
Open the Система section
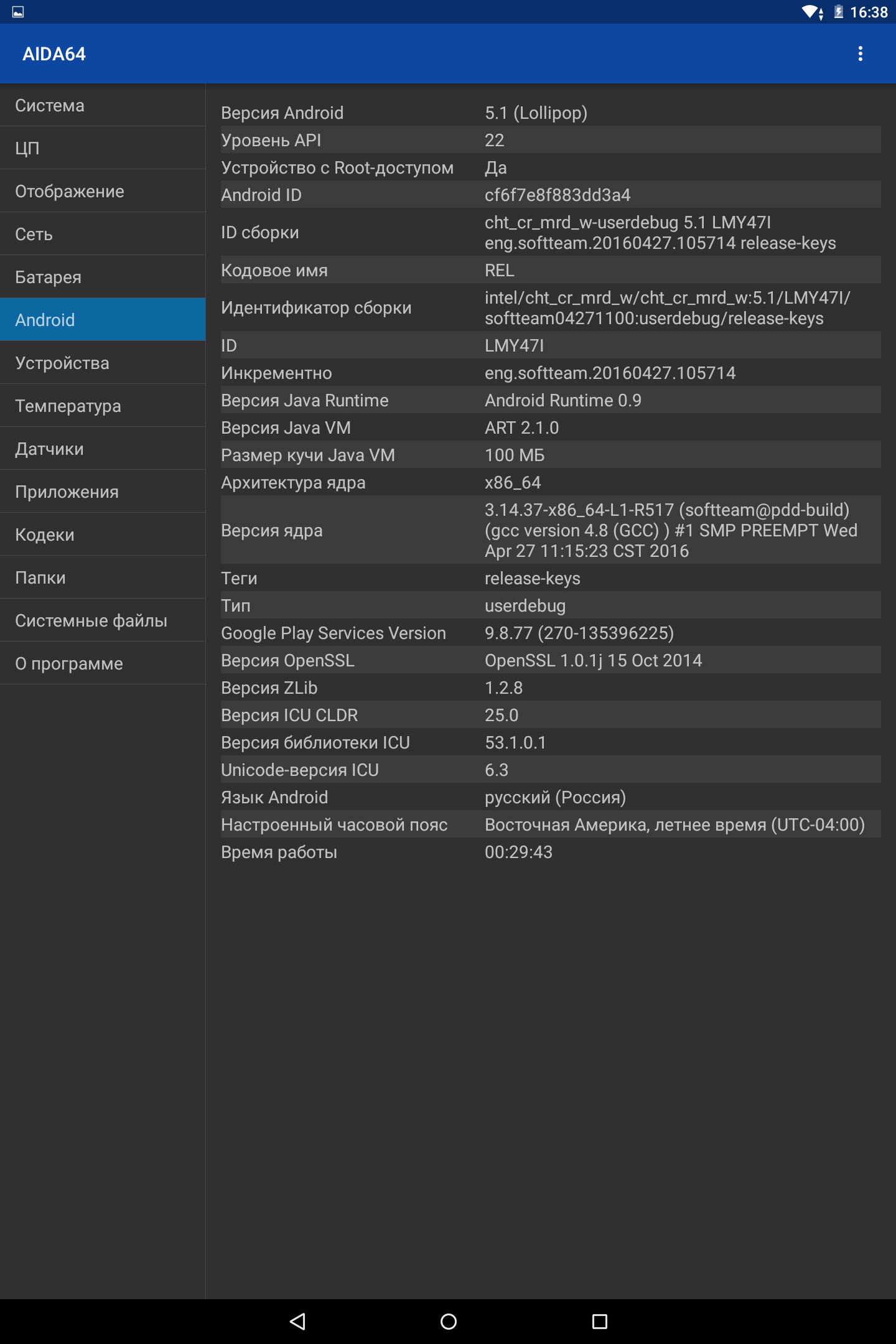click(x=103, y=105)
